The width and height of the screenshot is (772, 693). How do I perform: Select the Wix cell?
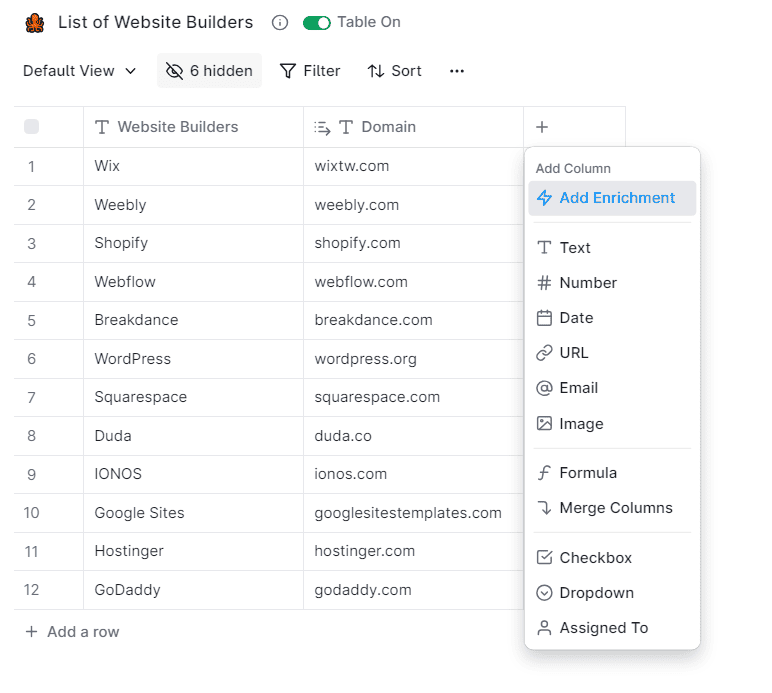(x=193, y=166)
